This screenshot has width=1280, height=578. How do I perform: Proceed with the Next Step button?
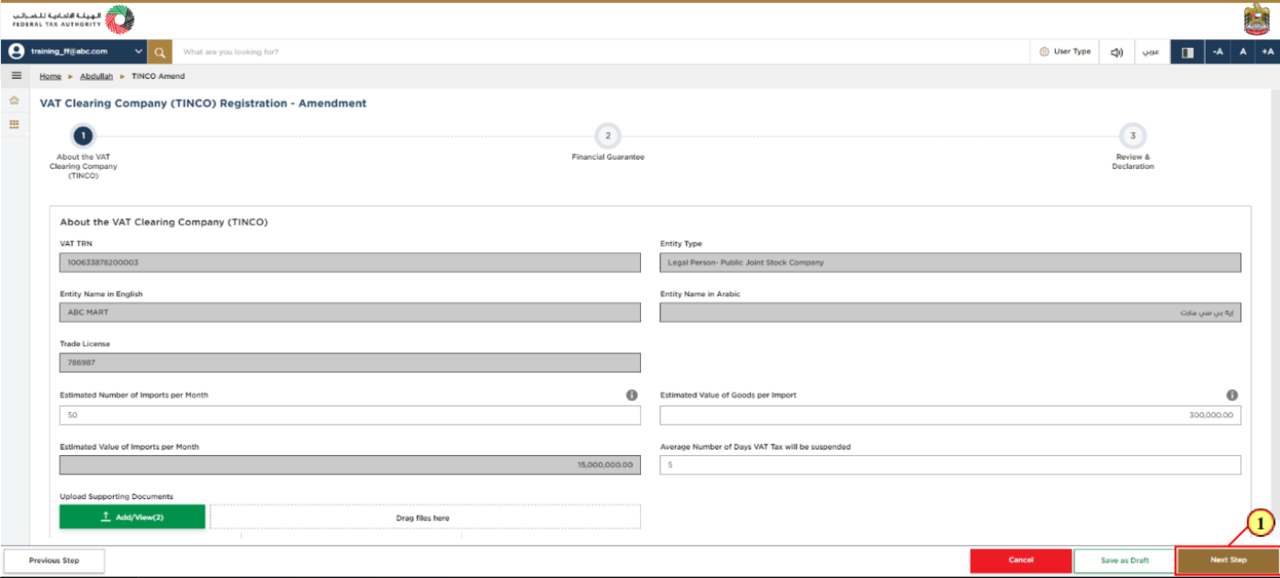click(1228, 560)
